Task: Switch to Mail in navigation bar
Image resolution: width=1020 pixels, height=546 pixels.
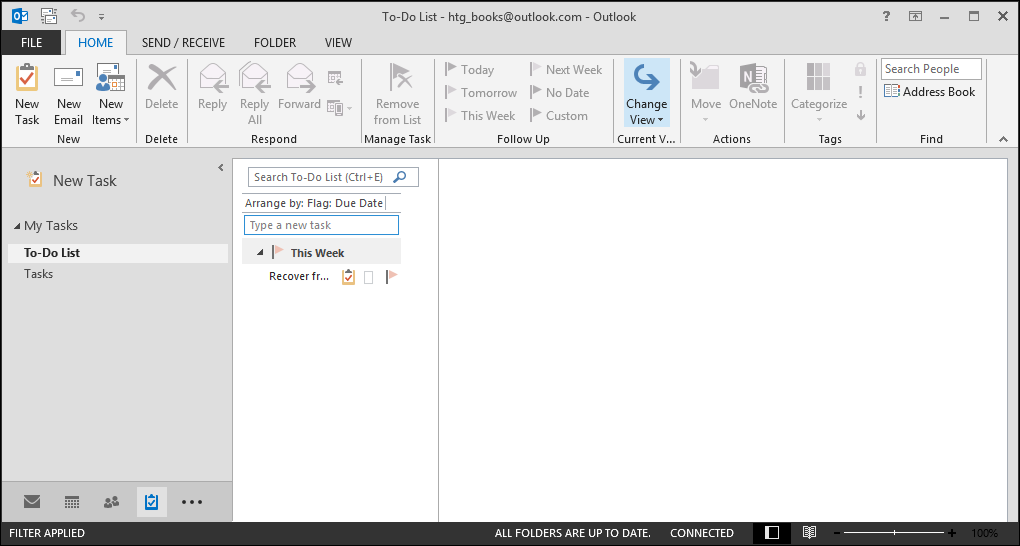Action: [x=32, y=502]
